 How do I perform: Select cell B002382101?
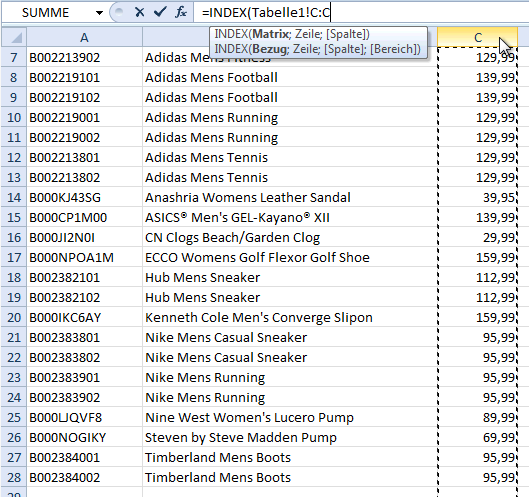click(84, 277)
